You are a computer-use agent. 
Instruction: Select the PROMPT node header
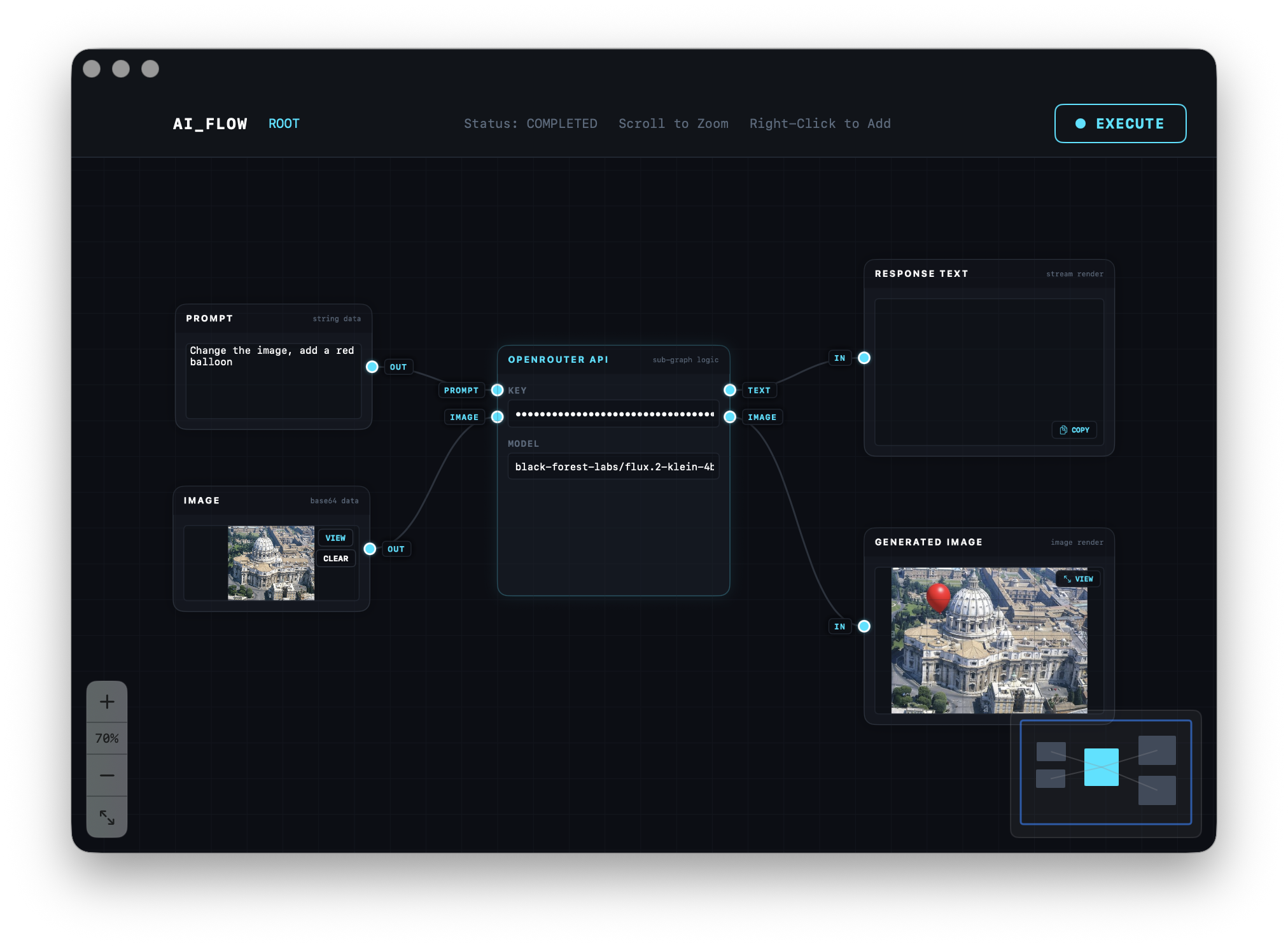pyautogui.click(x=273, y=318)
